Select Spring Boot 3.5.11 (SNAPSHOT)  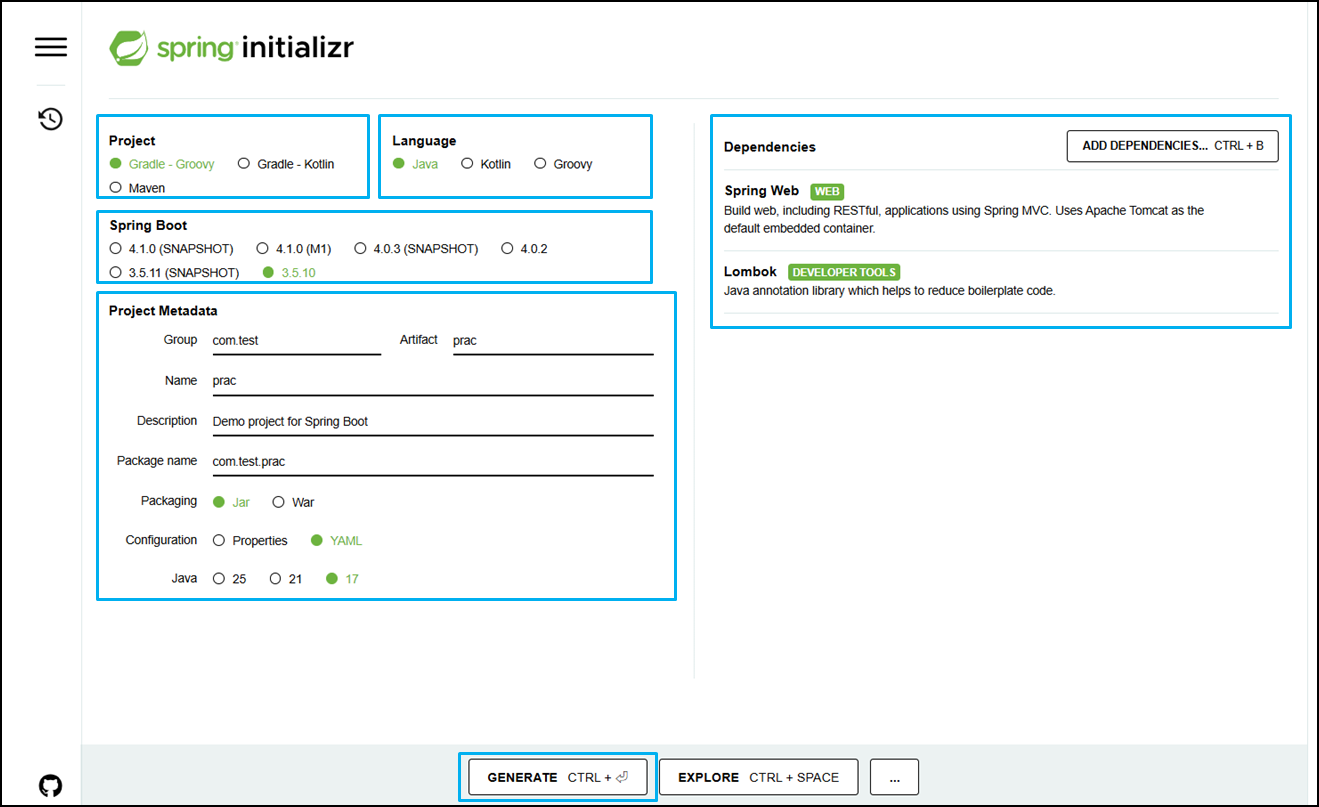pos(174,272)
